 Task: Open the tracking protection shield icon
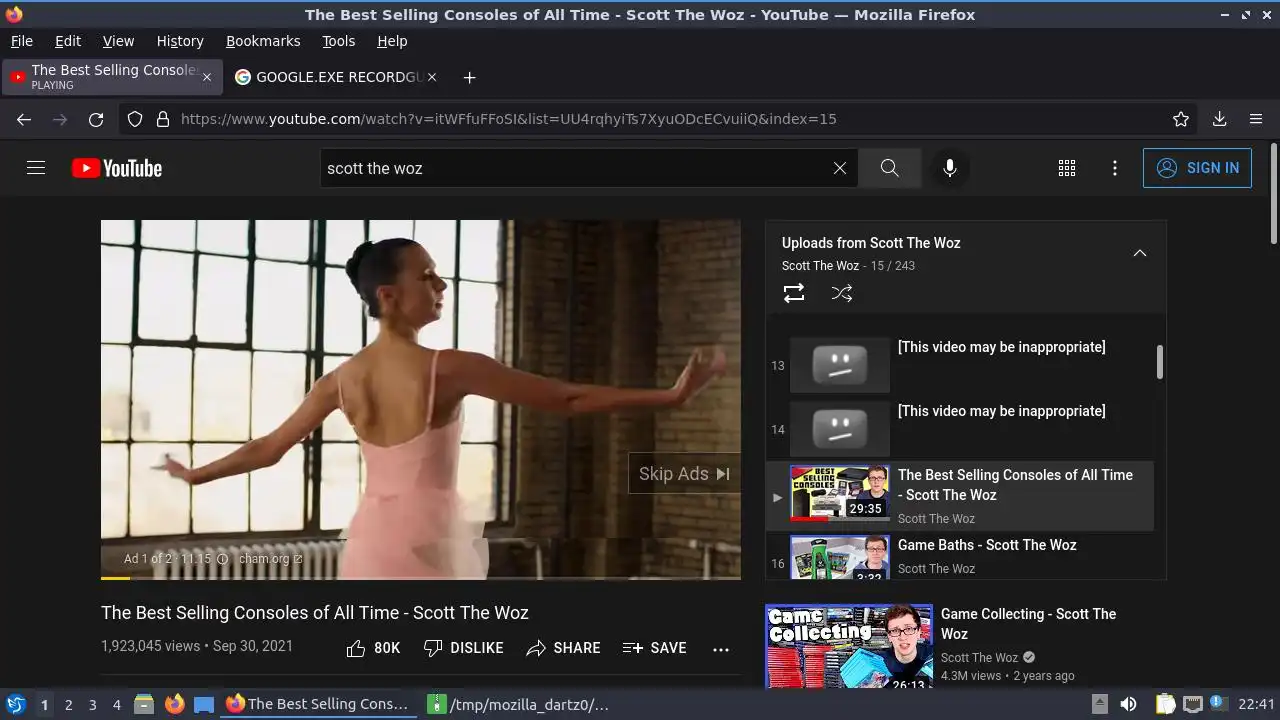(135, 119)
